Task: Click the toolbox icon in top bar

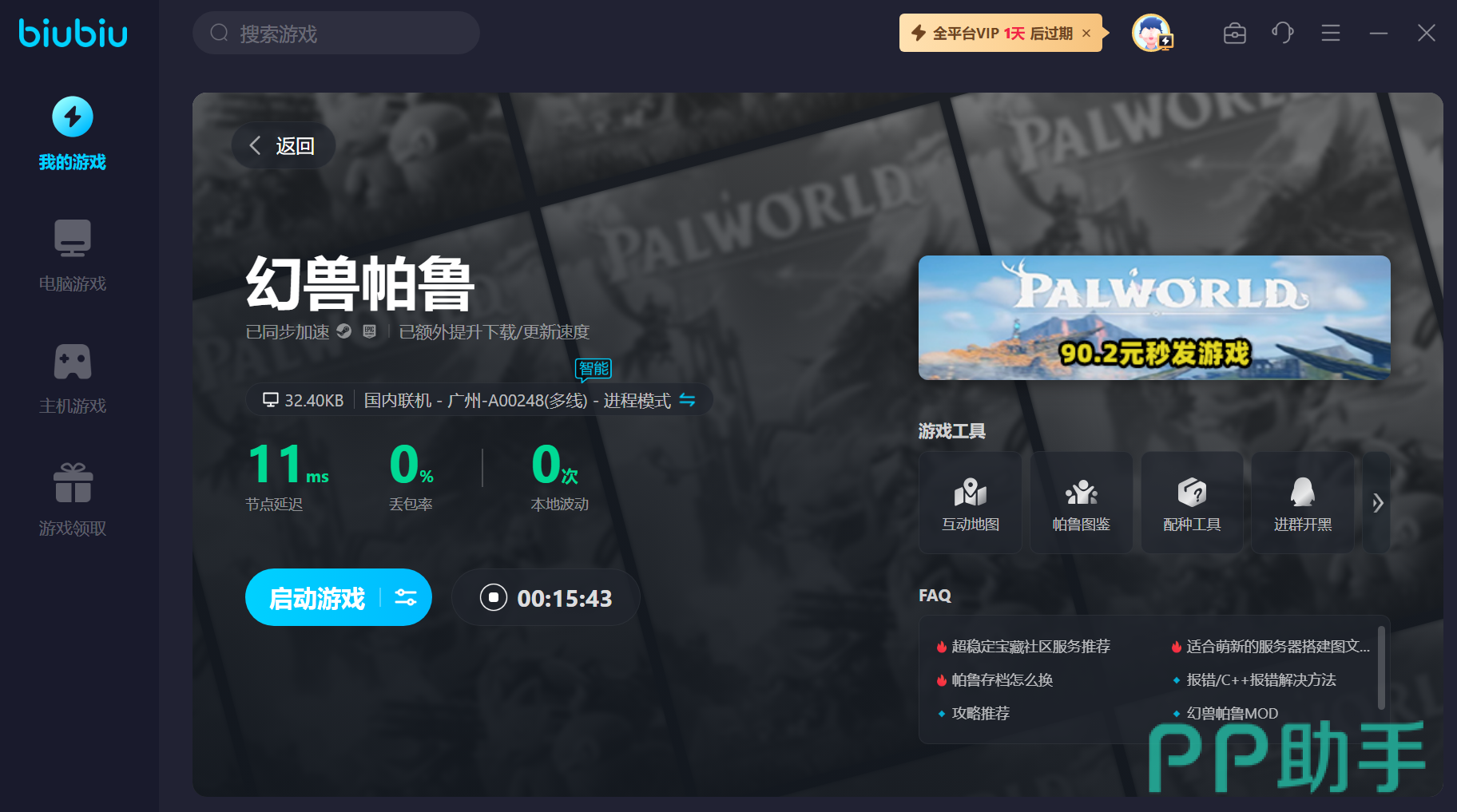Action: 1234,34
